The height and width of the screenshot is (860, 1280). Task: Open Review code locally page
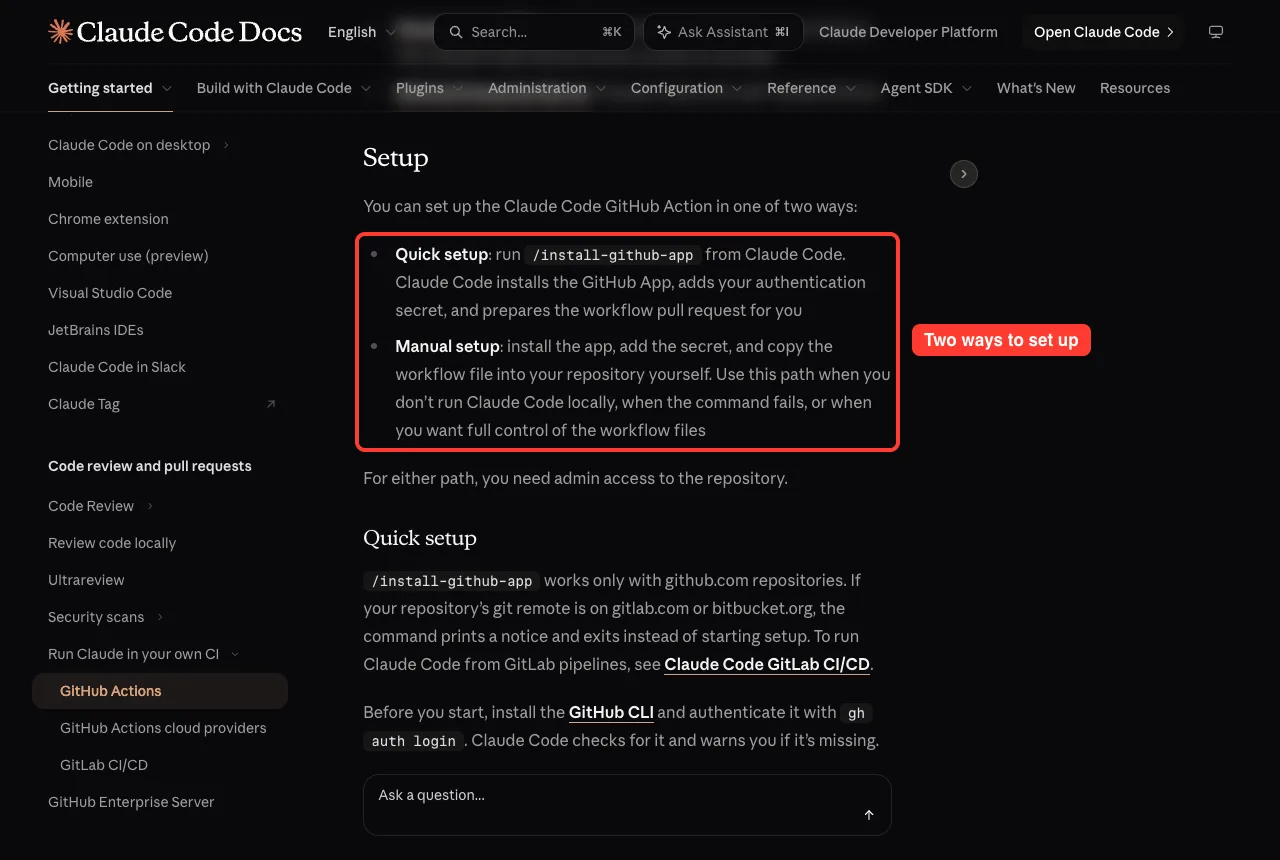(x=112, y=543)
